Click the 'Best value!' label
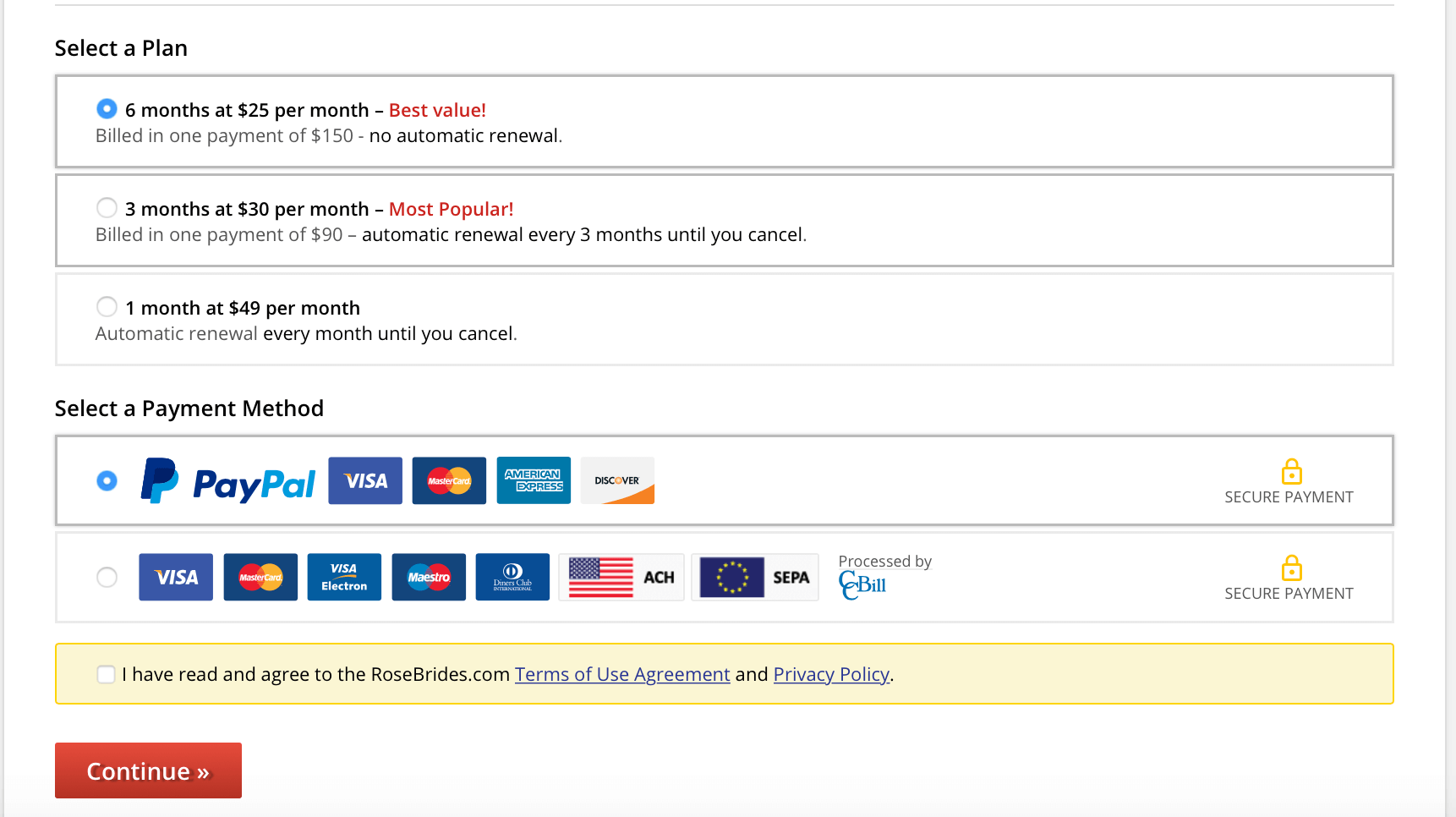 click(x=437, y=110)
